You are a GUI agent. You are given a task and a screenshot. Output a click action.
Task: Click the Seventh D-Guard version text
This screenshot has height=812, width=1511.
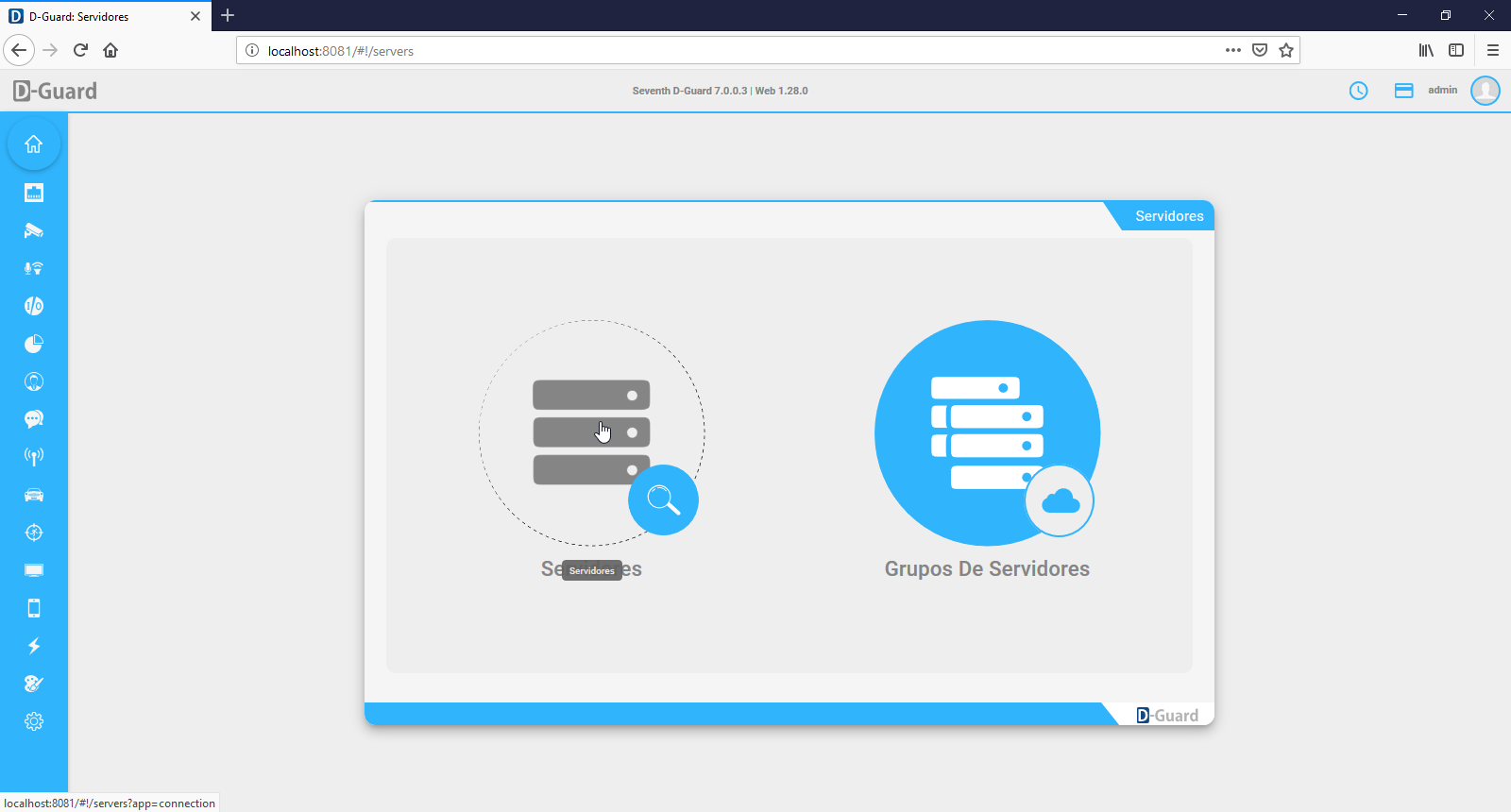720,91
